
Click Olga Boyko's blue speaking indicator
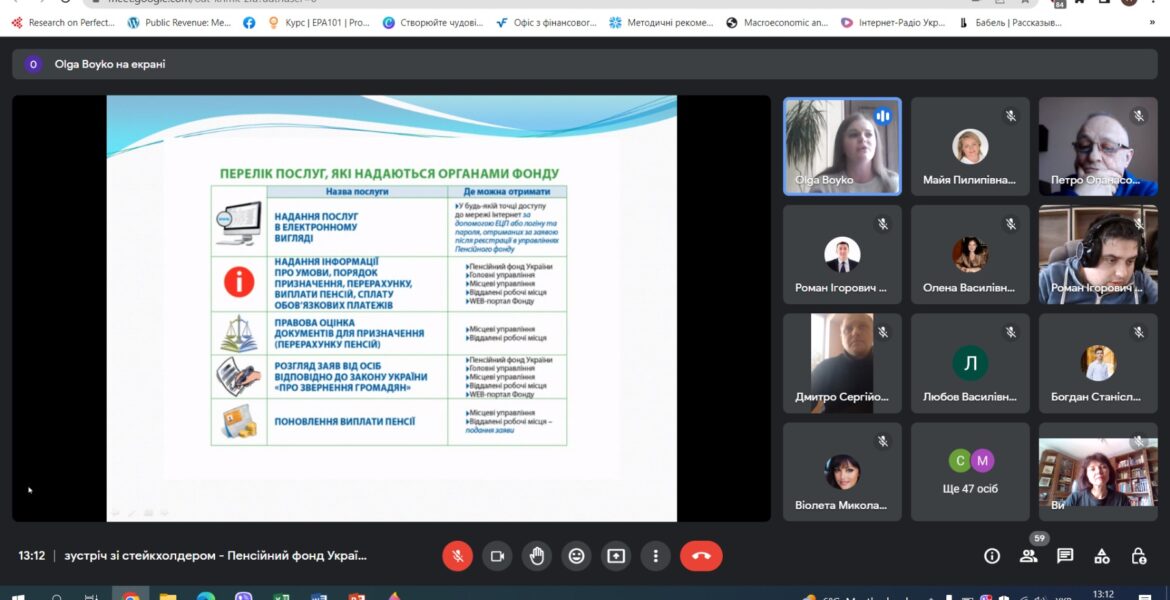tap(883, 116)
